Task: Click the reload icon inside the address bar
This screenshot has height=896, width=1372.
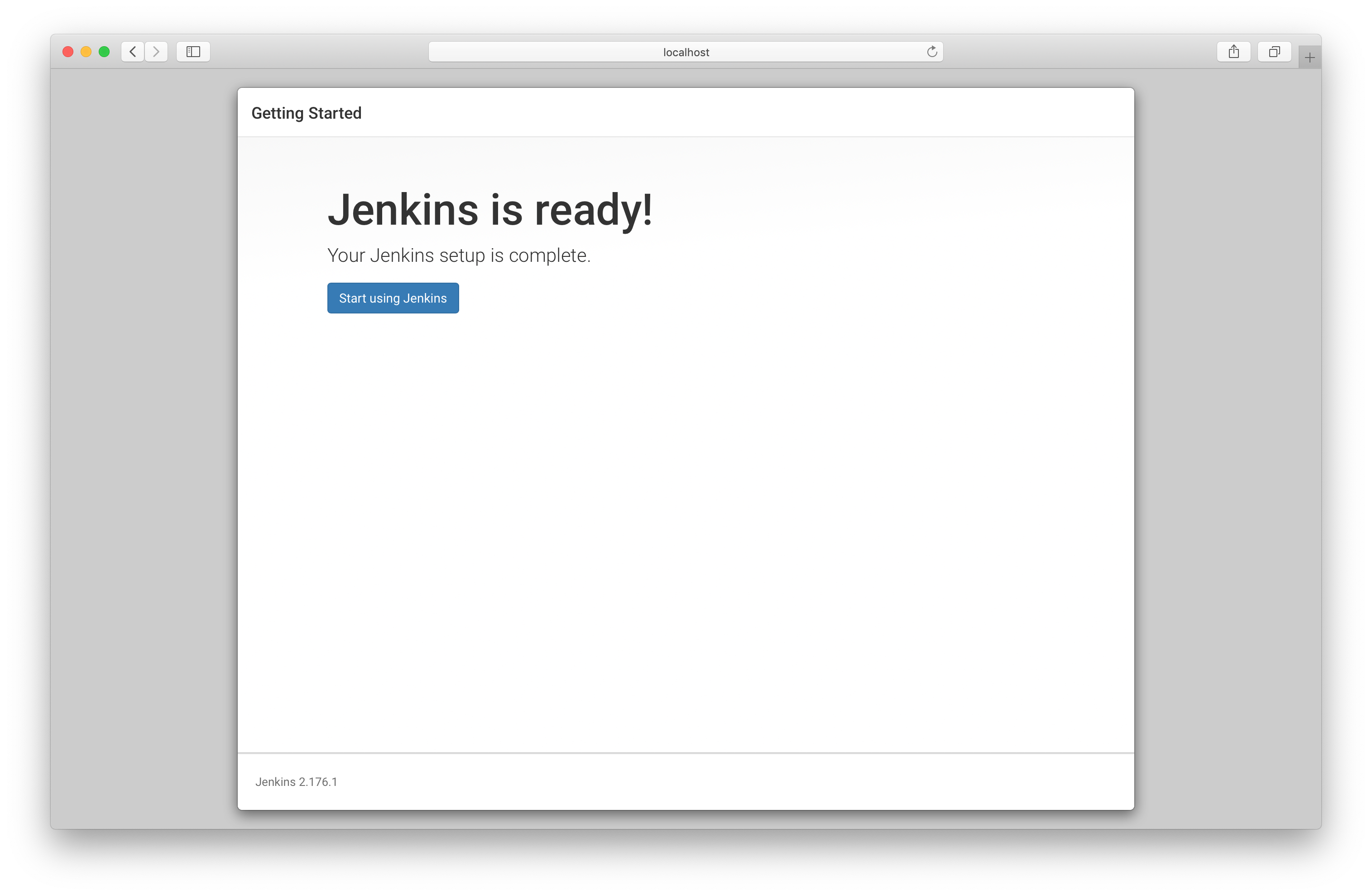Action: (x=931, y=51)
